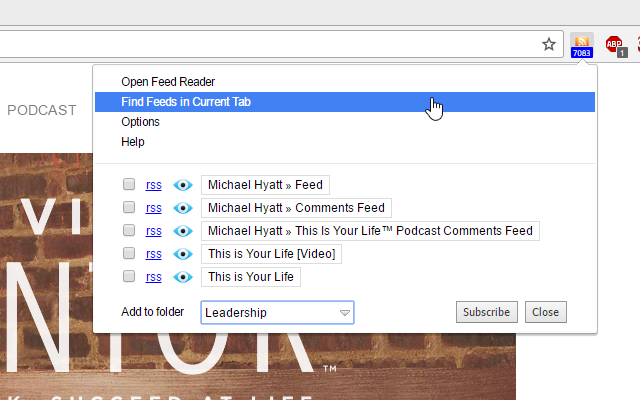Choose Find Feeds in Current Tab
640x400 pixels.
[185, 102]
